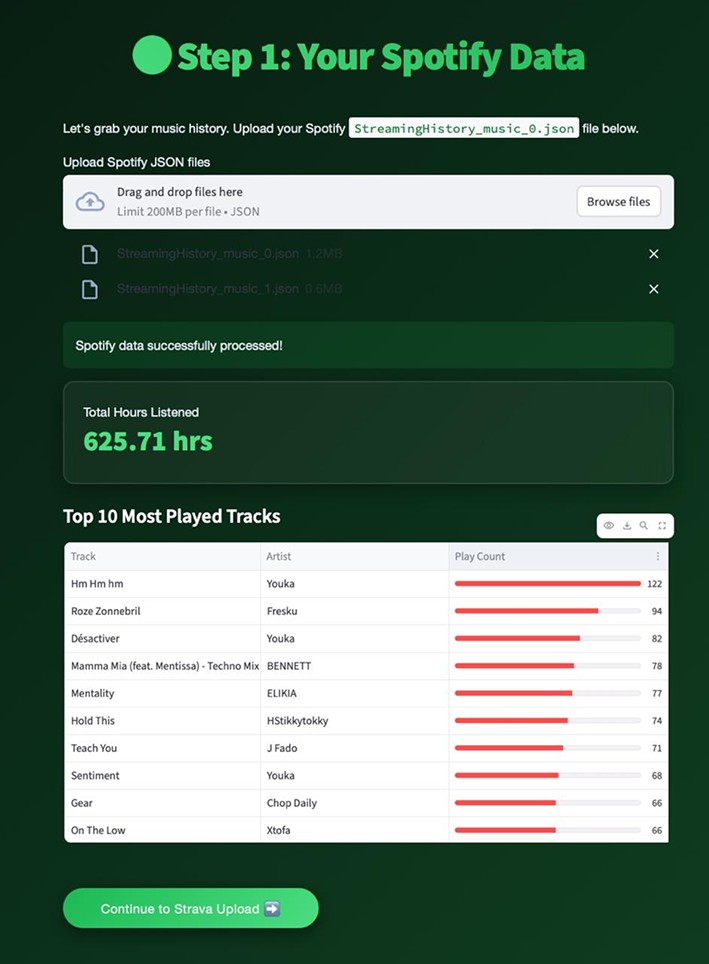Click the 'Fresku' artist cell
Image resolution: width=709 pixels, height=964 pixels.
[x=355, y=611]
